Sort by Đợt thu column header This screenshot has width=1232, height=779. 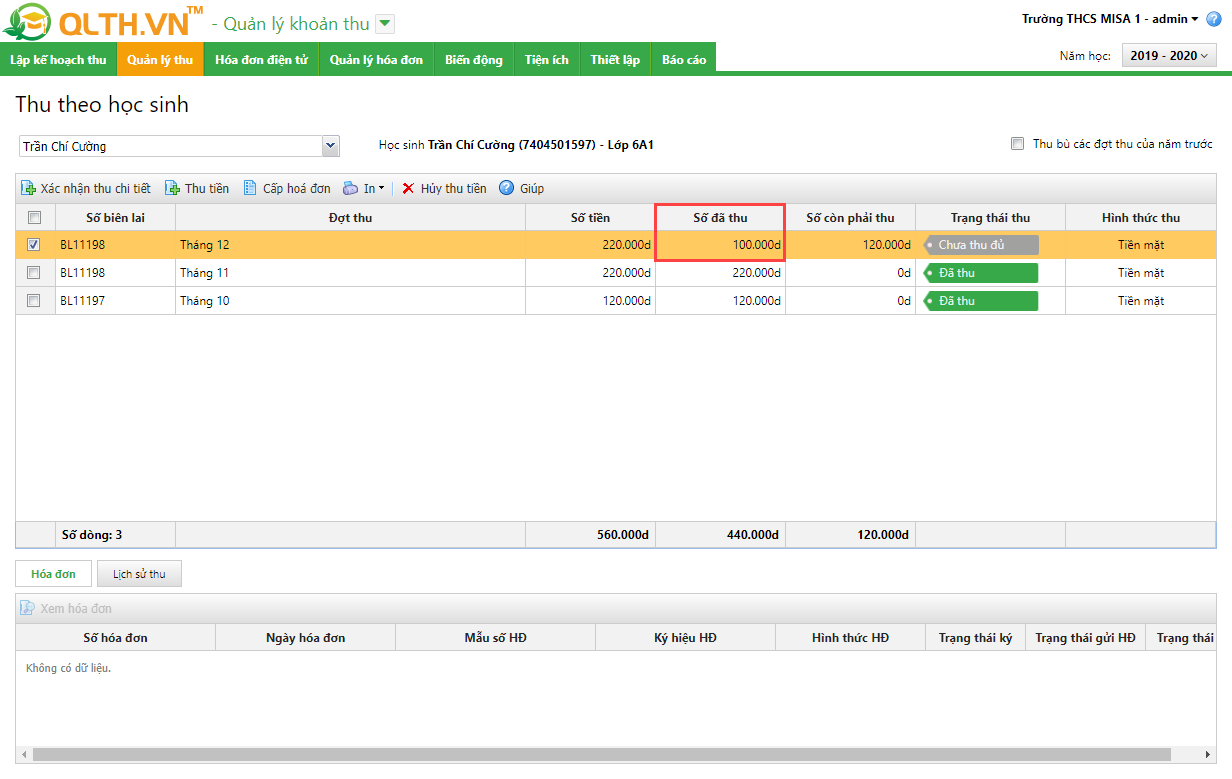pos(350,218)
